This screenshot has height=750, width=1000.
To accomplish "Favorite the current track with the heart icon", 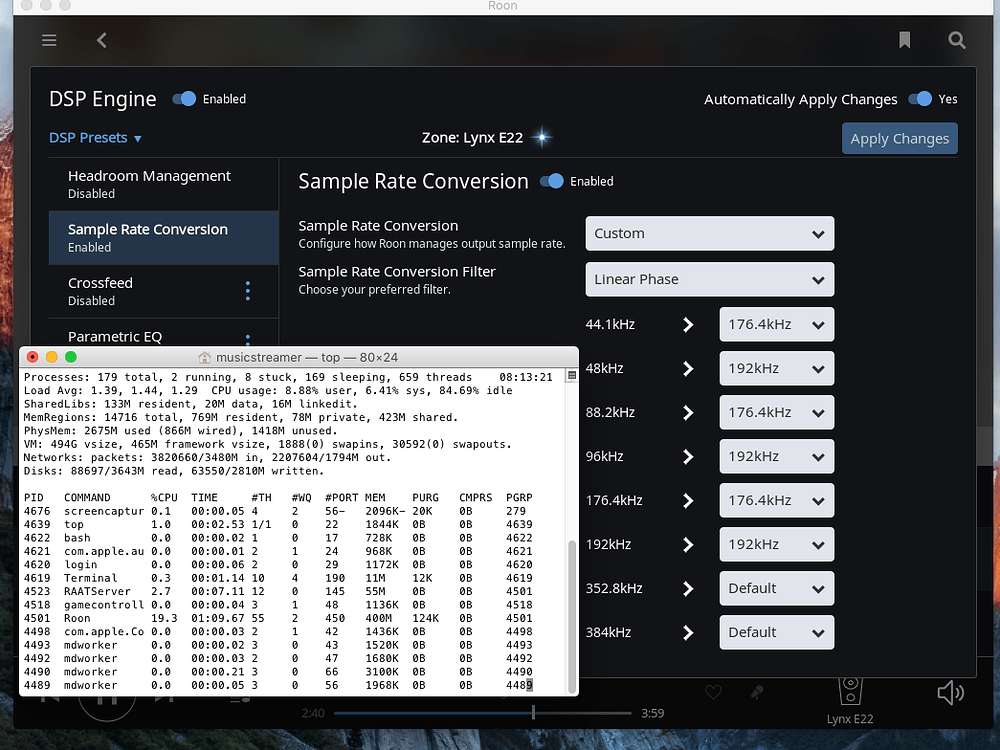I will pos(713,692).
